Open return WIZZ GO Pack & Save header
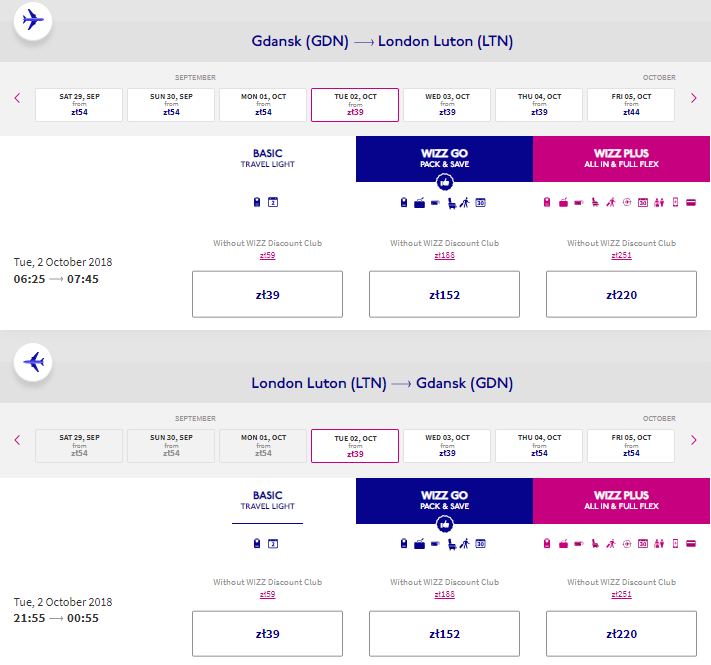This screenshot has height=665, width=711. pos(444,500)
